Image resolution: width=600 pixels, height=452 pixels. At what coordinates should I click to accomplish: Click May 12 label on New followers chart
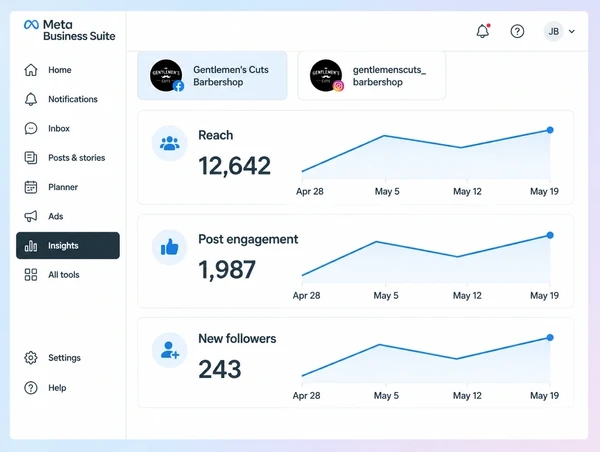point(467,395)
